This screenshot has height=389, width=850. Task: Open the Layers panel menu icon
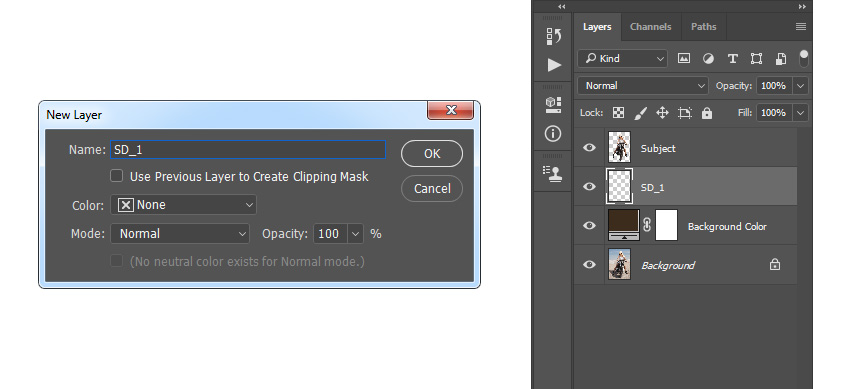point(801,27)
